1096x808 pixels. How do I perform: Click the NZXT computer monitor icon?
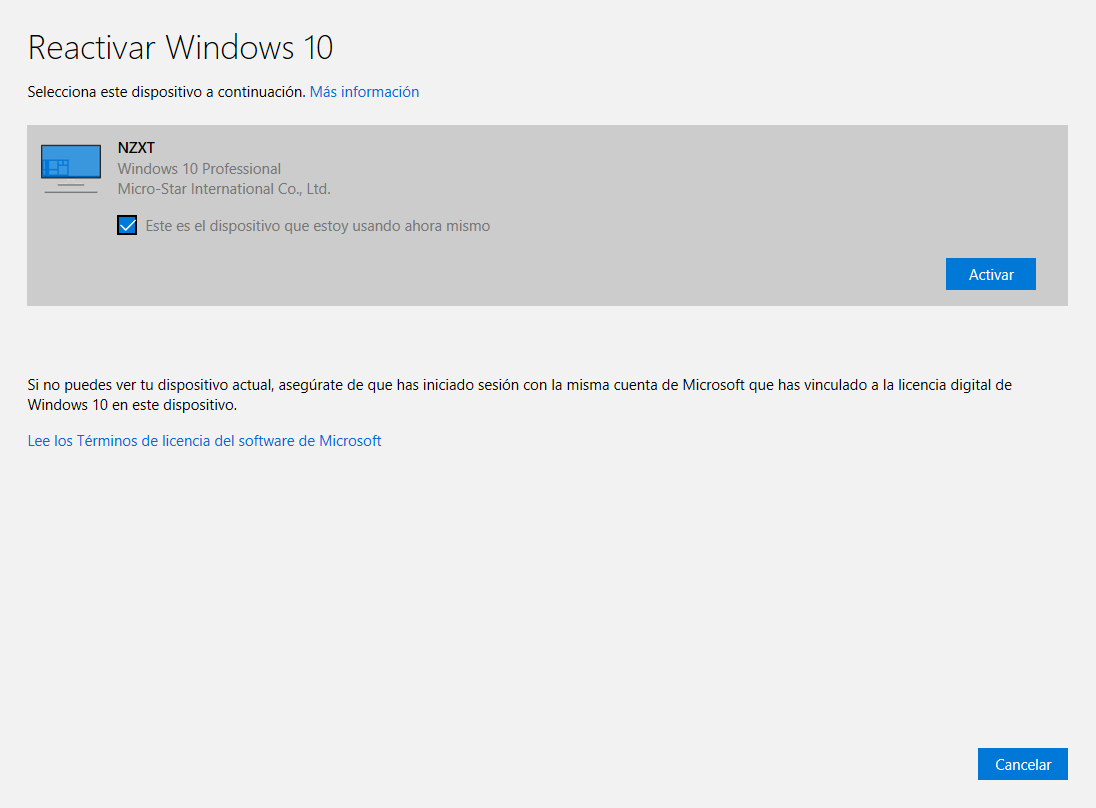click(71, 168)
